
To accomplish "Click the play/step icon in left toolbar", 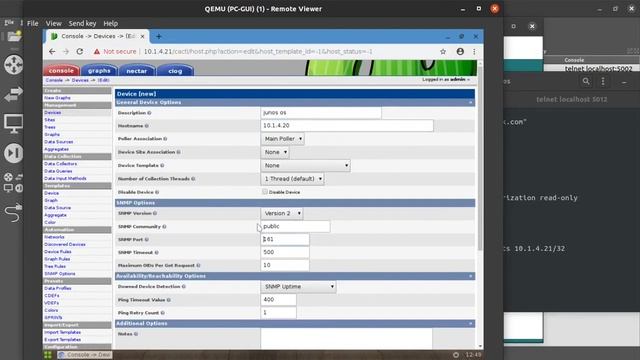I will 13,153.
